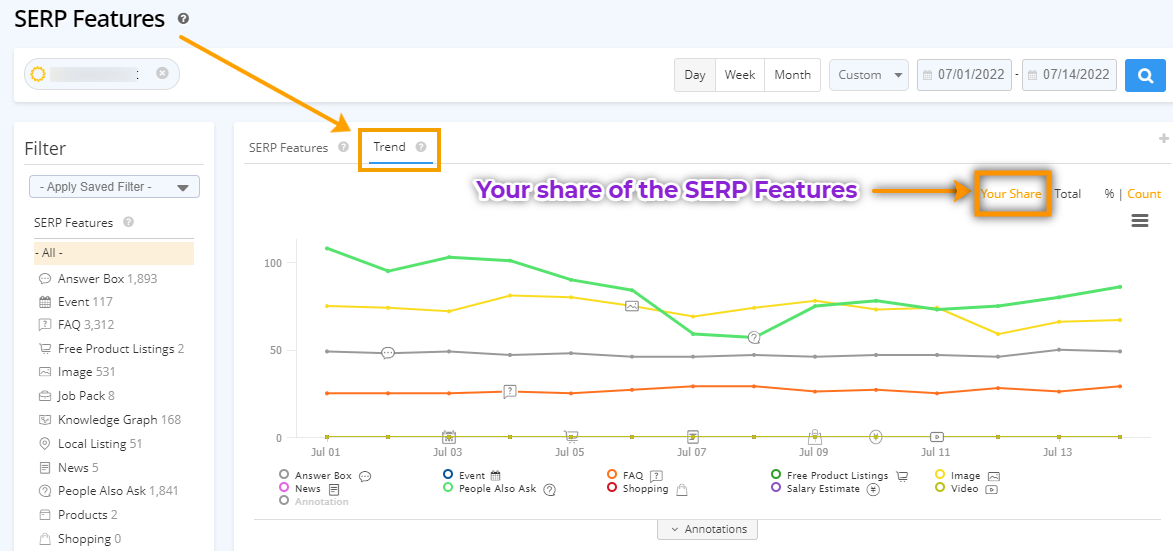Show Your Share view
This screenshot has height=551, width=1173.
[1011, 194]
